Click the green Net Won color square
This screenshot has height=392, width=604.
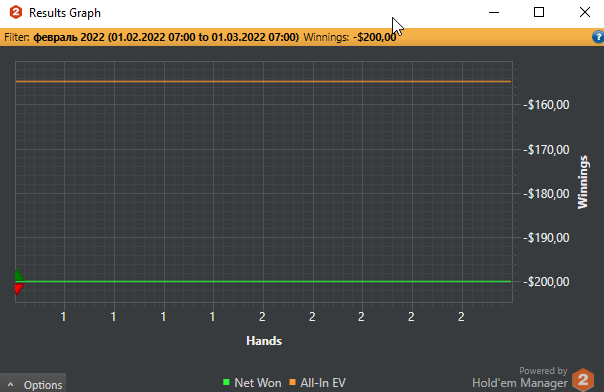226,382
